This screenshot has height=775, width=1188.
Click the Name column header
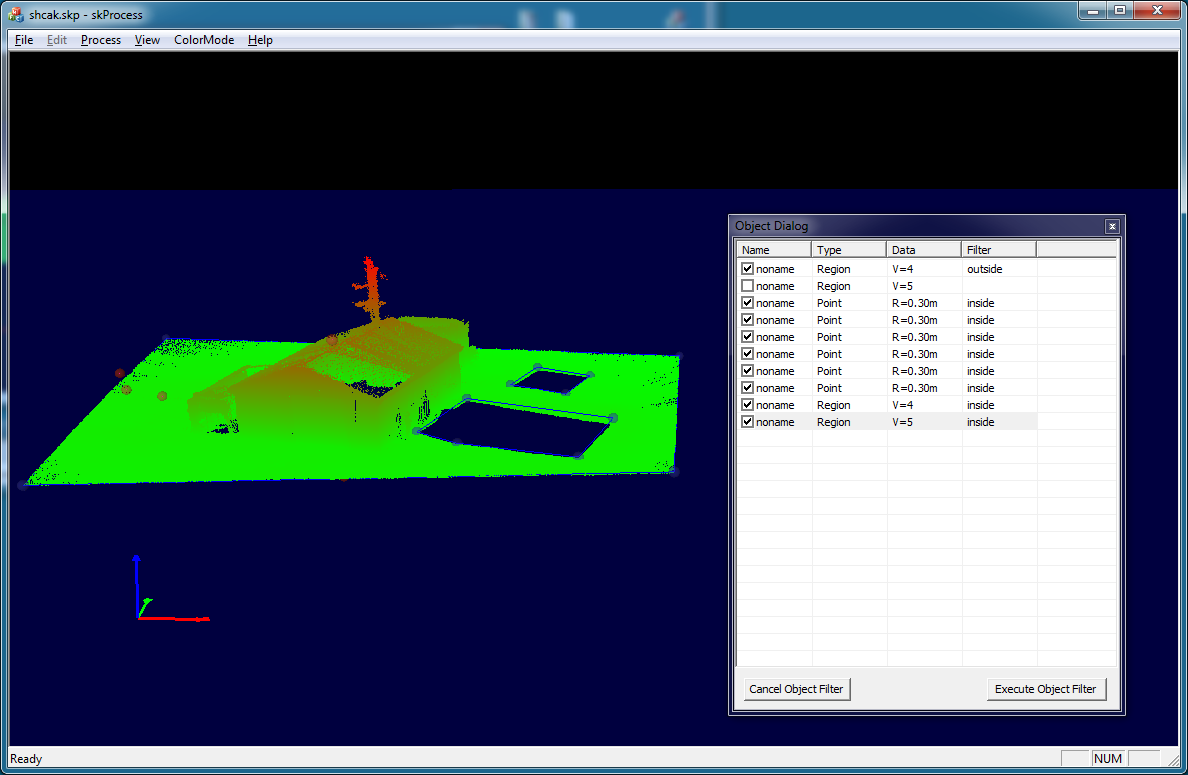point(774,250)
